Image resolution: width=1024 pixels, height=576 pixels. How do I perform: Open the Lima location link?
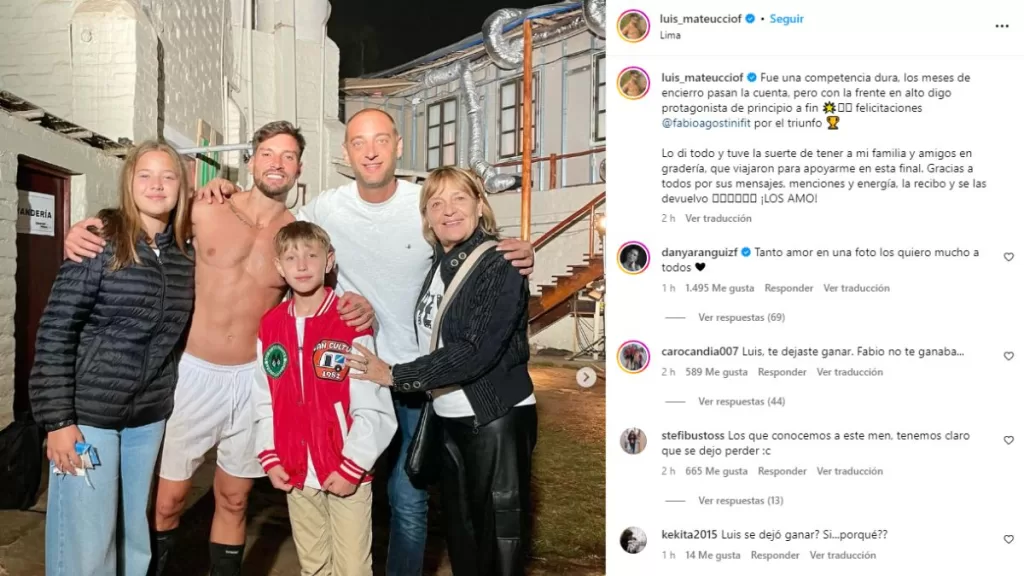pyautogui.click(x=670, y=35)
